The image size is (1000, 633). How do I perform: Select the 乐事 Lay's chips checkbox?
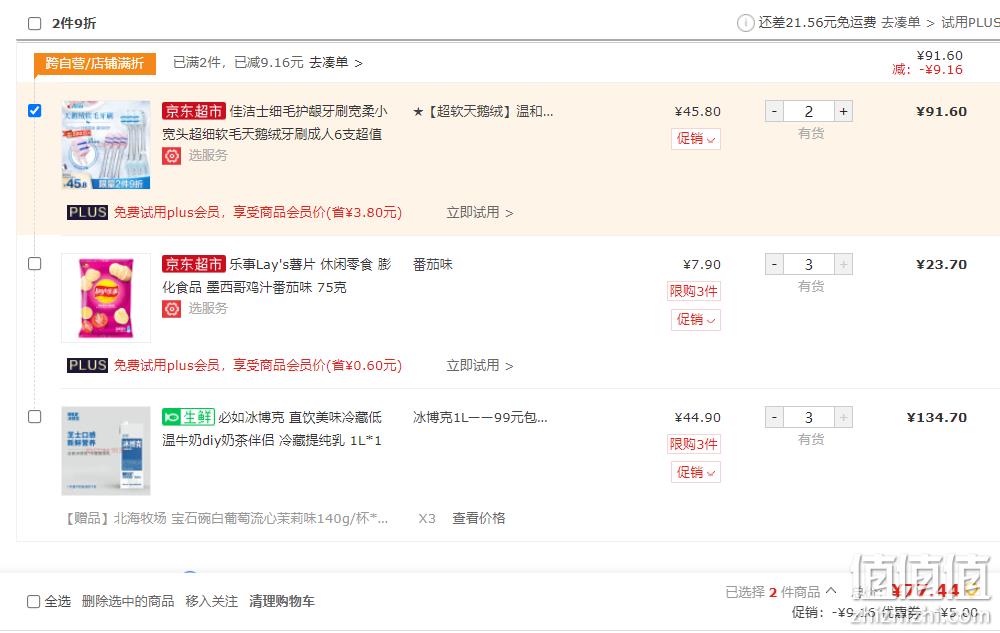pos(34,264)
